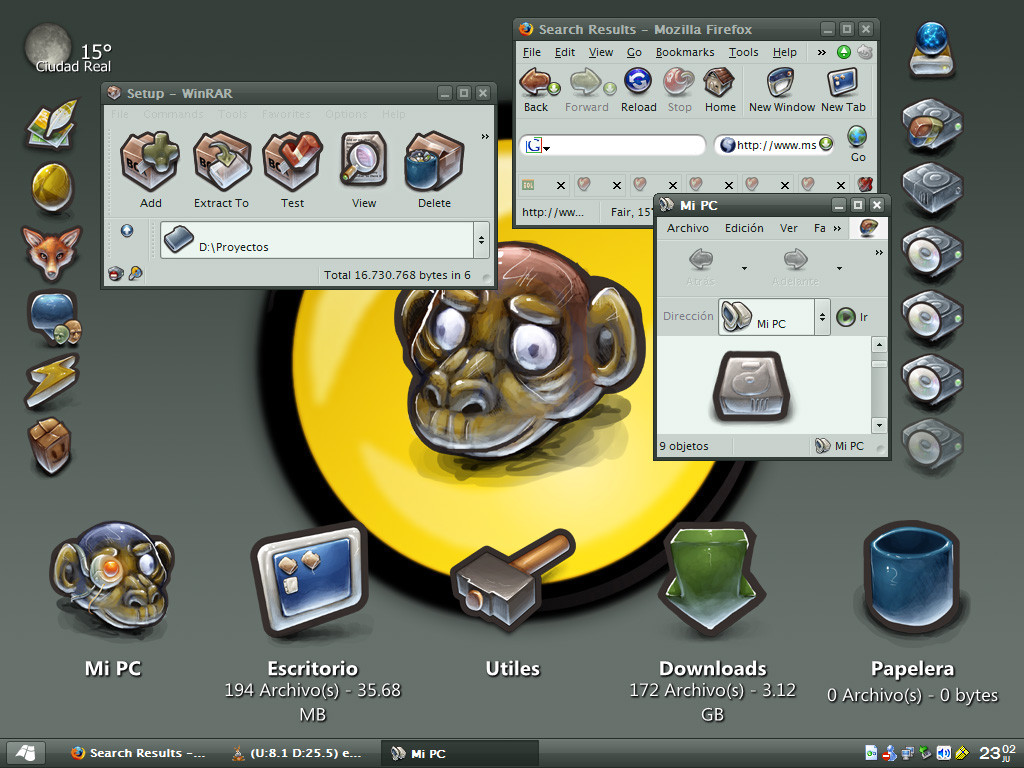The image size is (1024, 768).
Task: Click the red close-tab icon in Firefox tab bar
Action: click(865, 185)
